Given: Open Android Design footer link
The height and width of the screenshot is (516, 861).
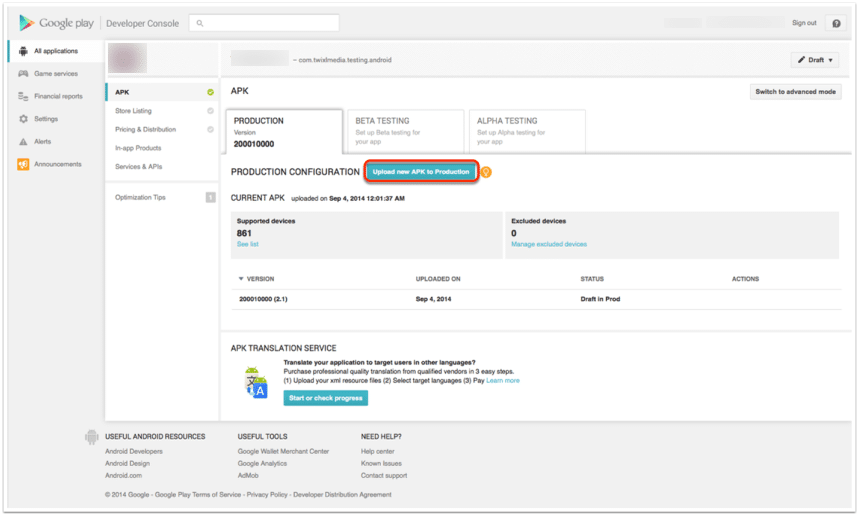Looking at the screenshot, I should pyautogui.click(x=127, y=464).
